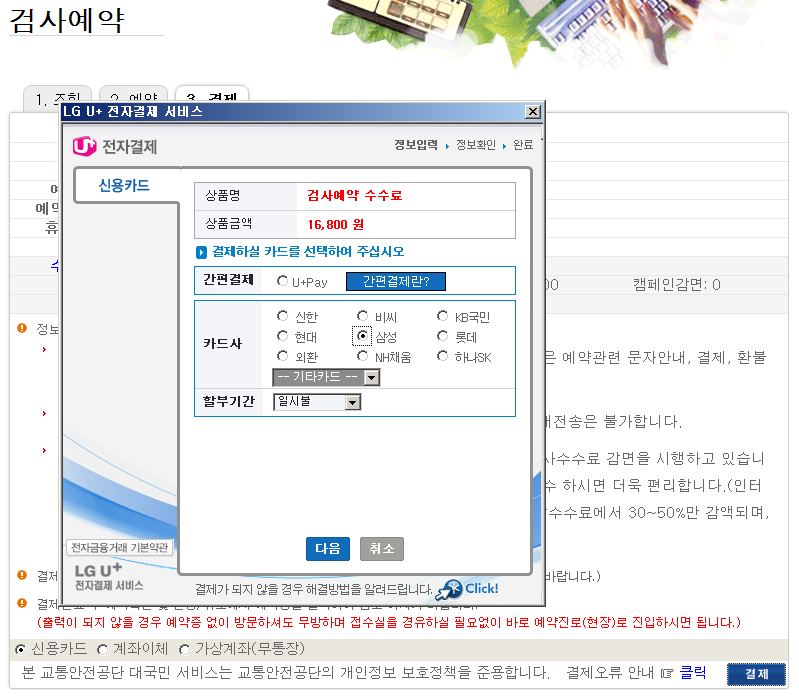Open the 할부기간 일시불 dropdown
This screenshot has width=799, height=697.
tap(317, 402)
